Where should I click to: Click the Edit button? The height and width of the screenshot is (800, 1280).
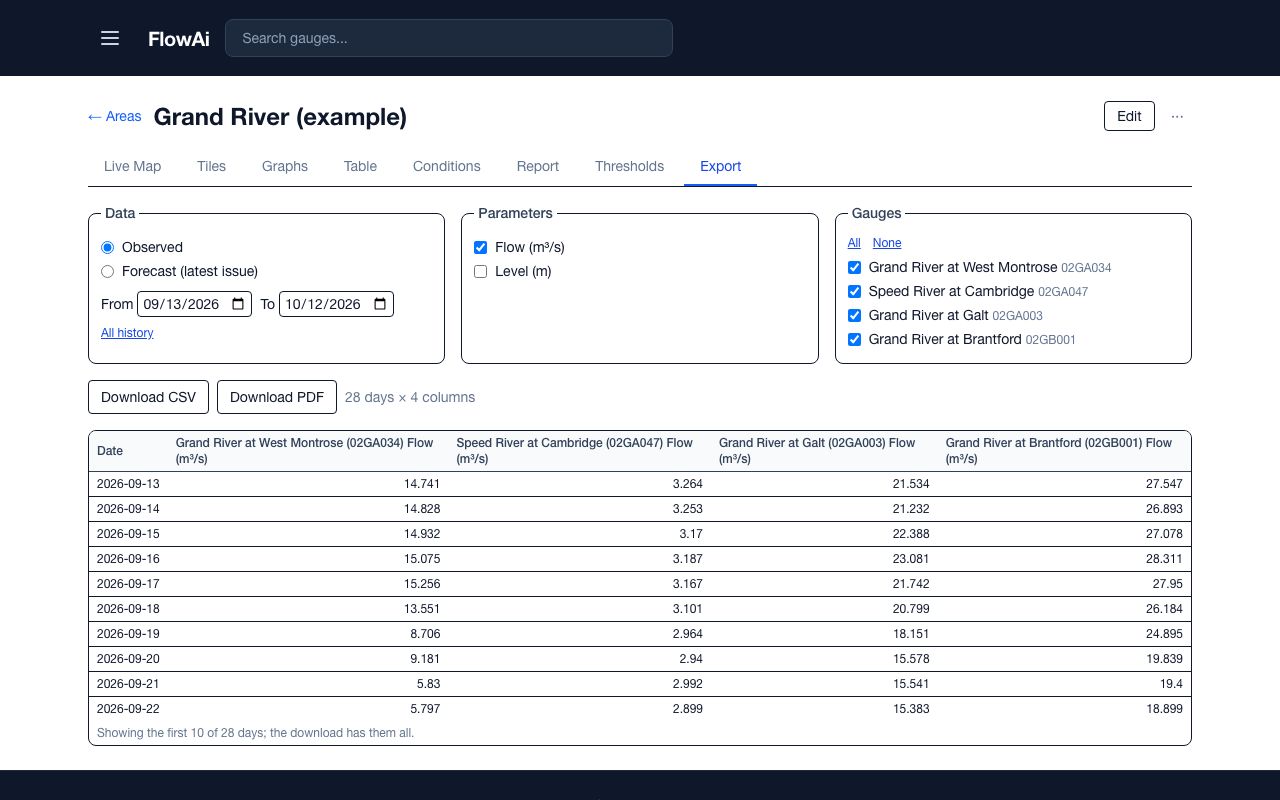point(1129,116)
